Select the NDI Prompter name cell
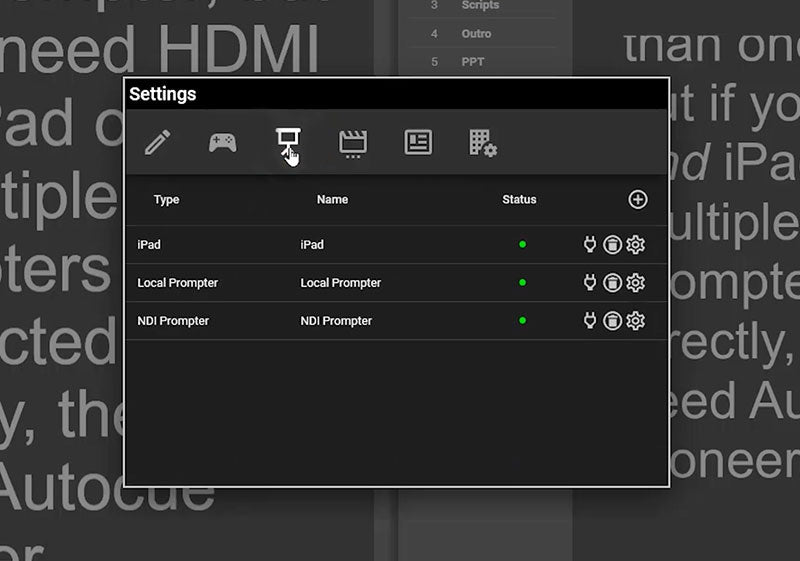Image resolution: width=800 pixels, height=561 pixels. (336, 321)
